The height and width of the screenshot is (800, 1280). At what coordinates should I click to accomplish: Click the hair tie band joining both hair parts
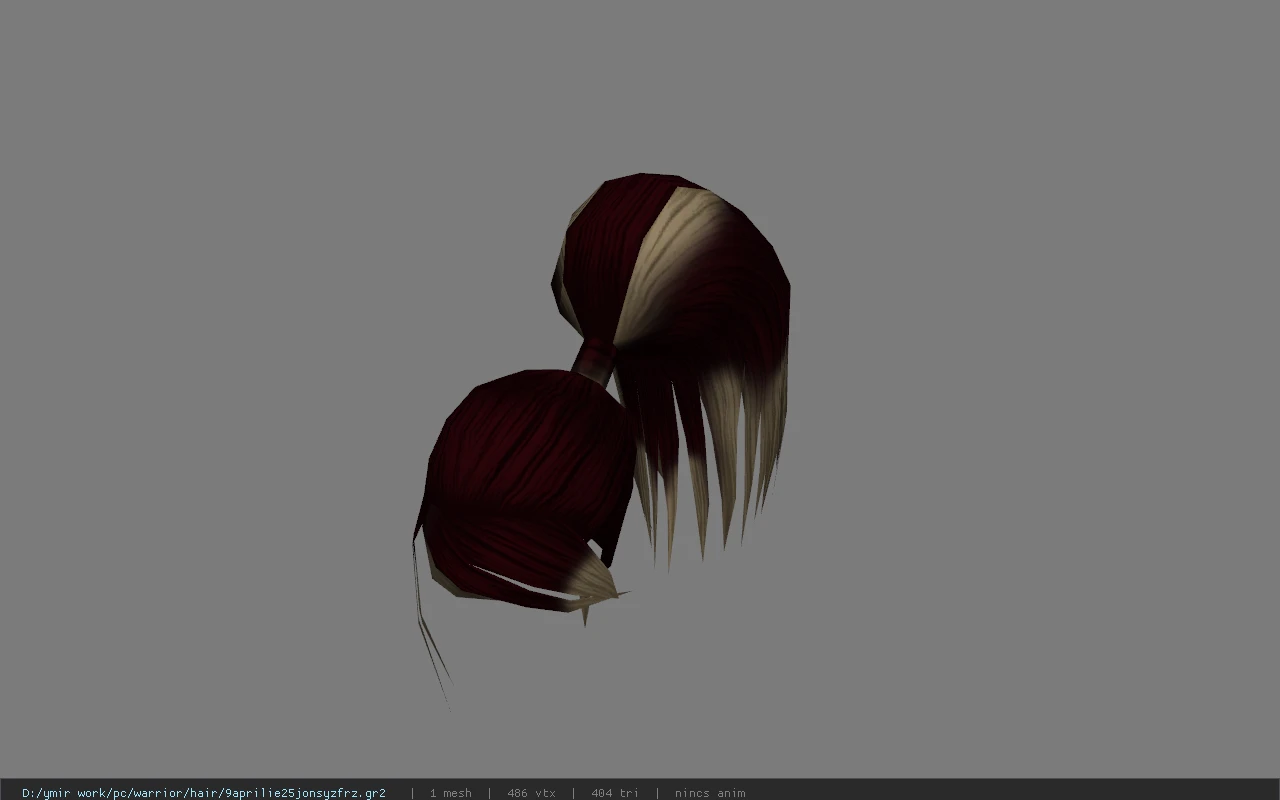pyautogui.click(x=594, y=361)
